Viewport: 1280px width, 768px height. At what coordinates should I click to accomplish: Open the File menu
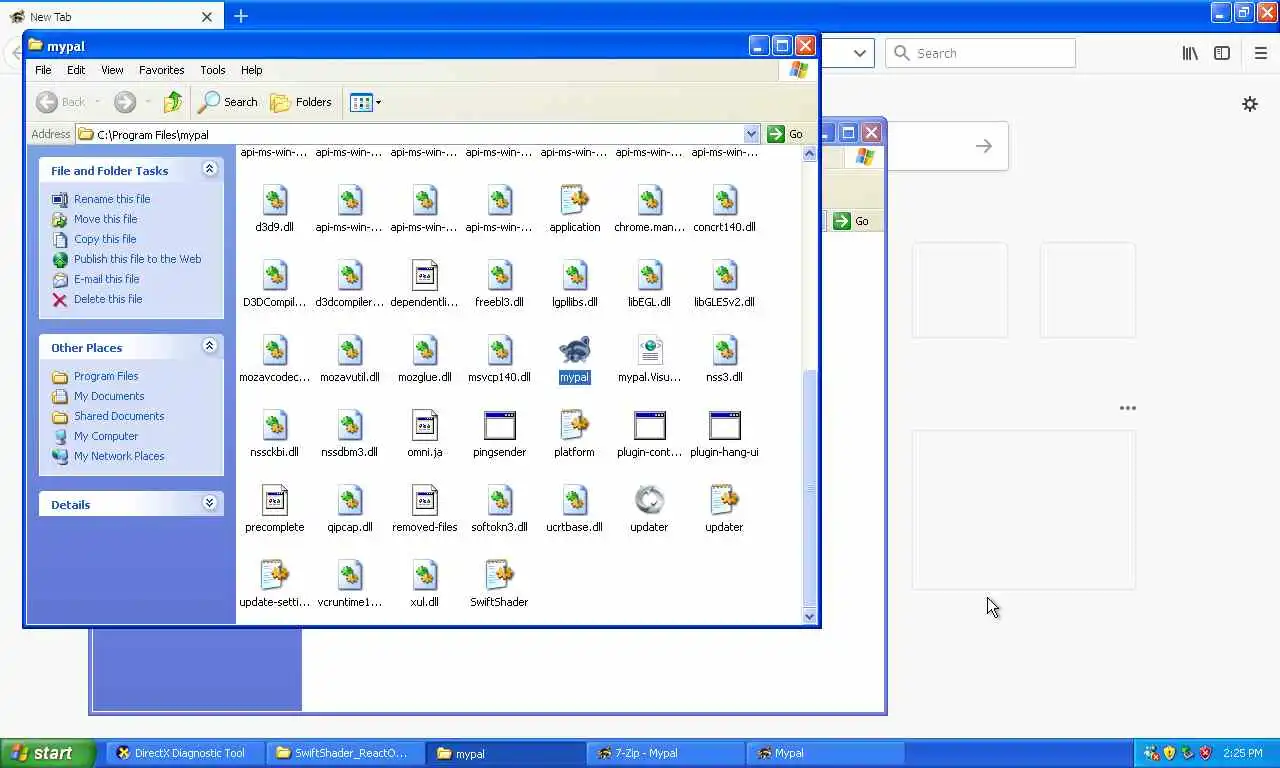click(x=43, y=70)
